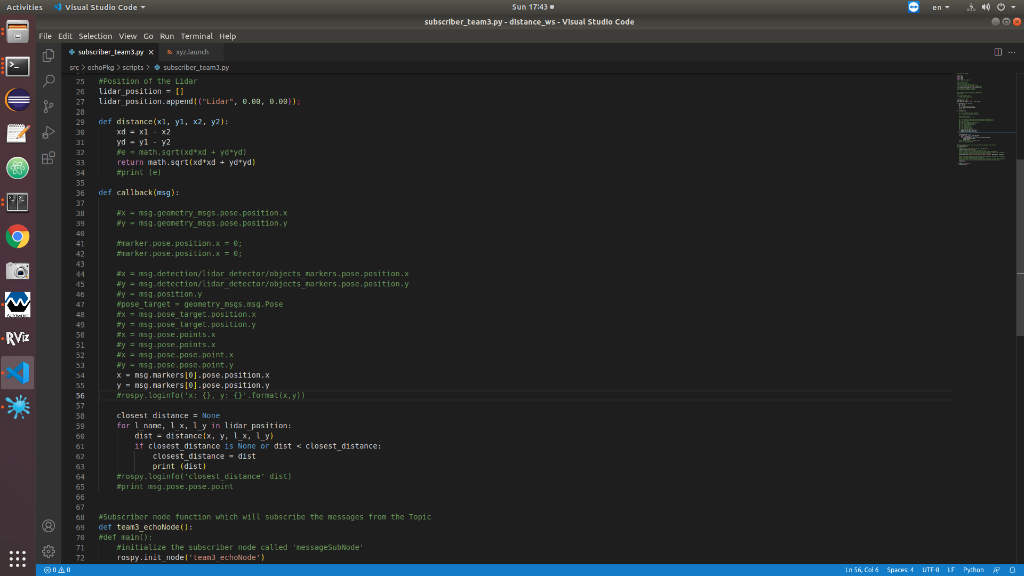The width and height of the screenshot is (1024, 576).
Task: Click the Visual Studio Code dock icon
Action: coord(18,373)
